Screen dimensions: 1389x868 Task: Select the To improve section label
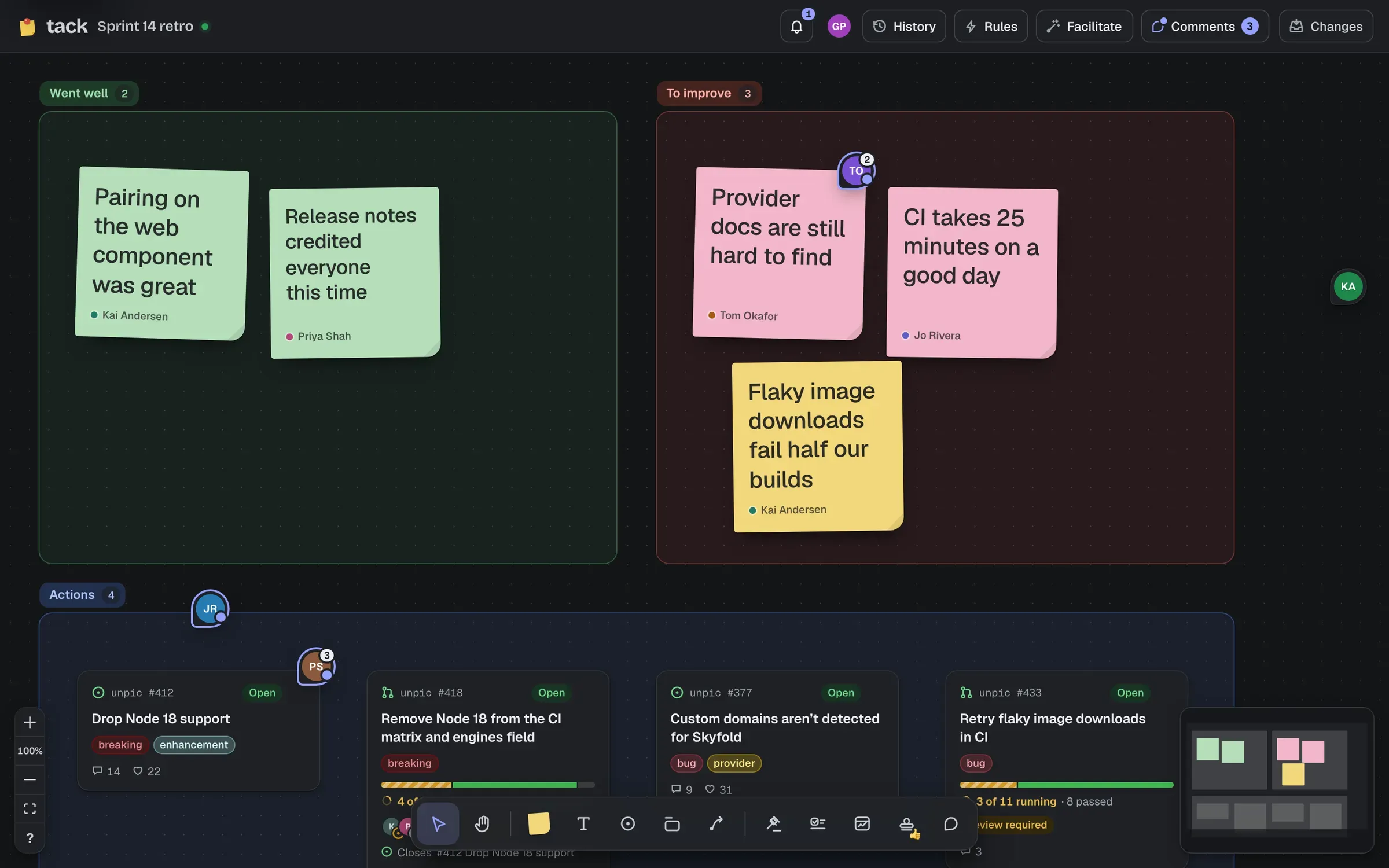tap(709, 93)
